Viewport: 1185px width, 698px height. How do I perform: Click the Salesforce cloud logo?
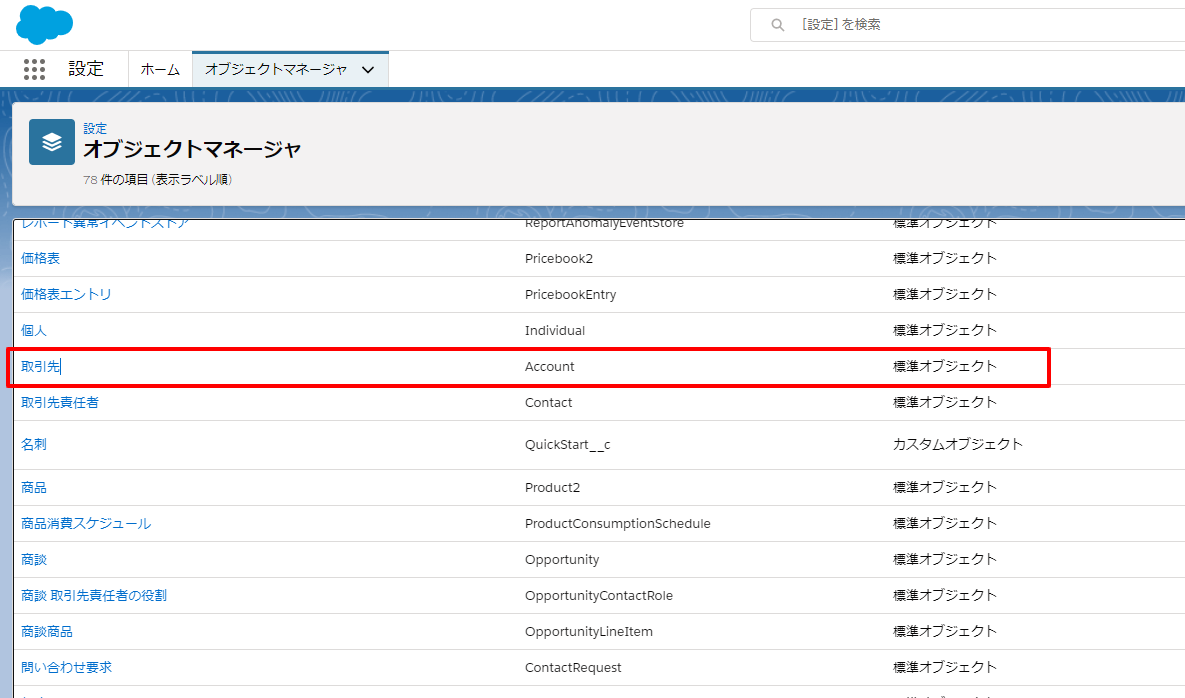(44, 24)
